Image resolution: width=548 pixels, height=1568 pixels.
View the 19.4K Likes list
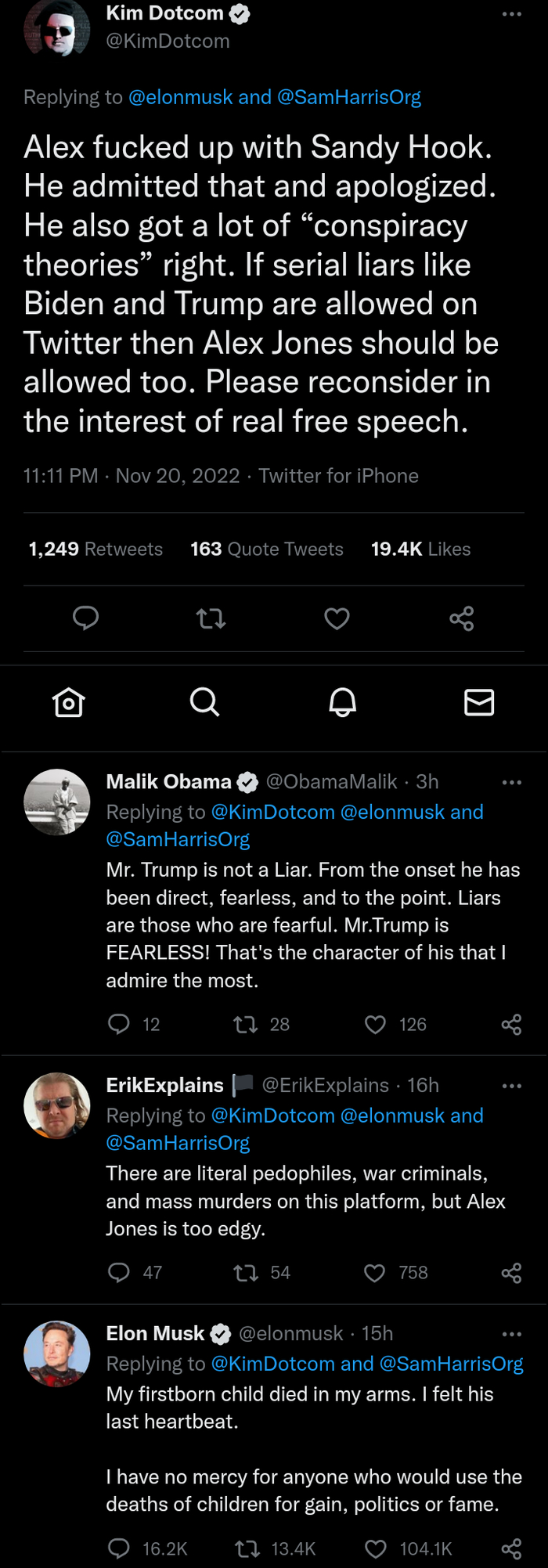tap(420, 550)
